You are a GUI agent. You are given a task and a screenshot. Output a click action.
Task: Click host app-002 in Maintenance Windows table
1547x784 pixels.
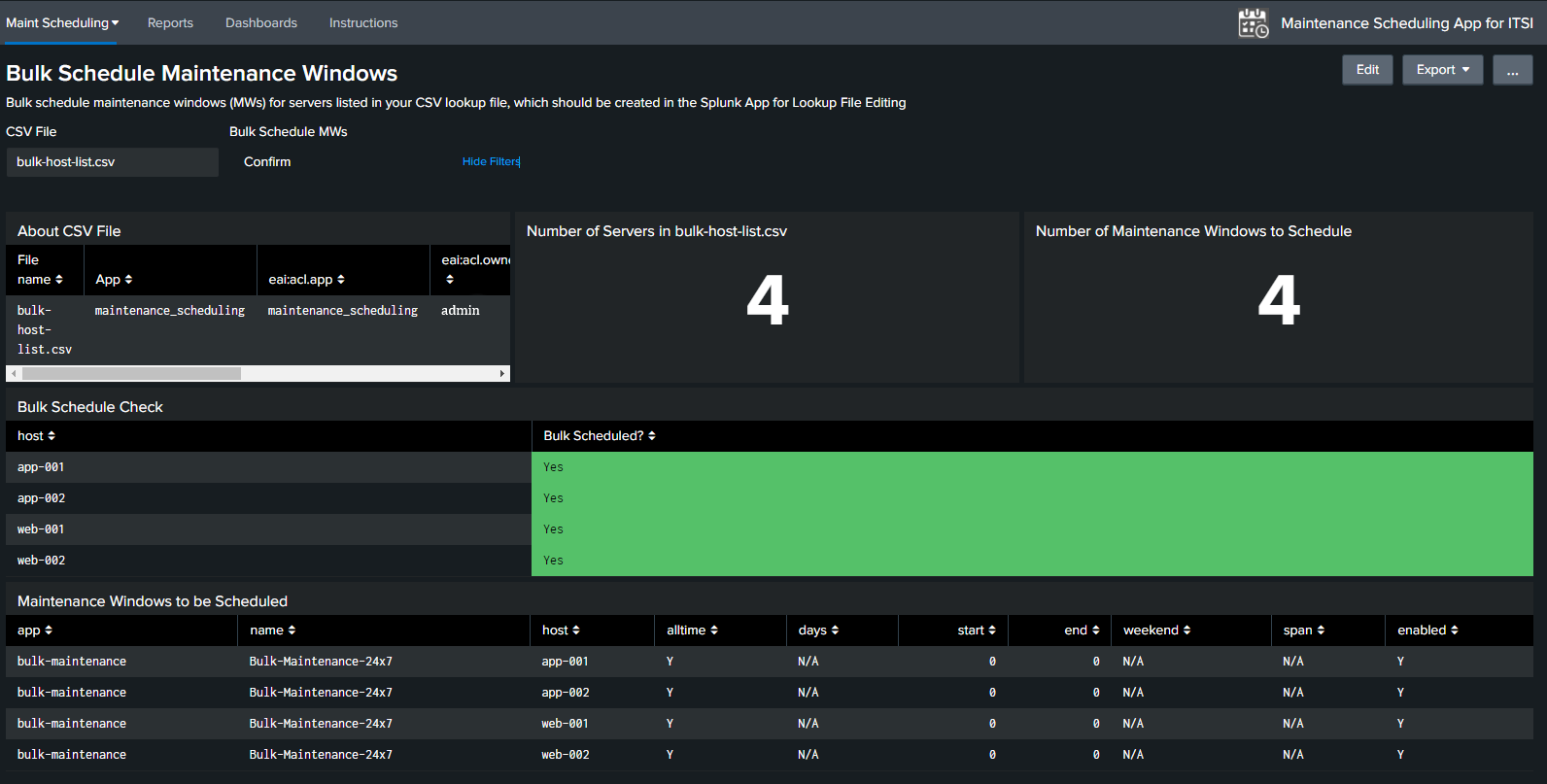pyautogui.click(x=566, y=693)
